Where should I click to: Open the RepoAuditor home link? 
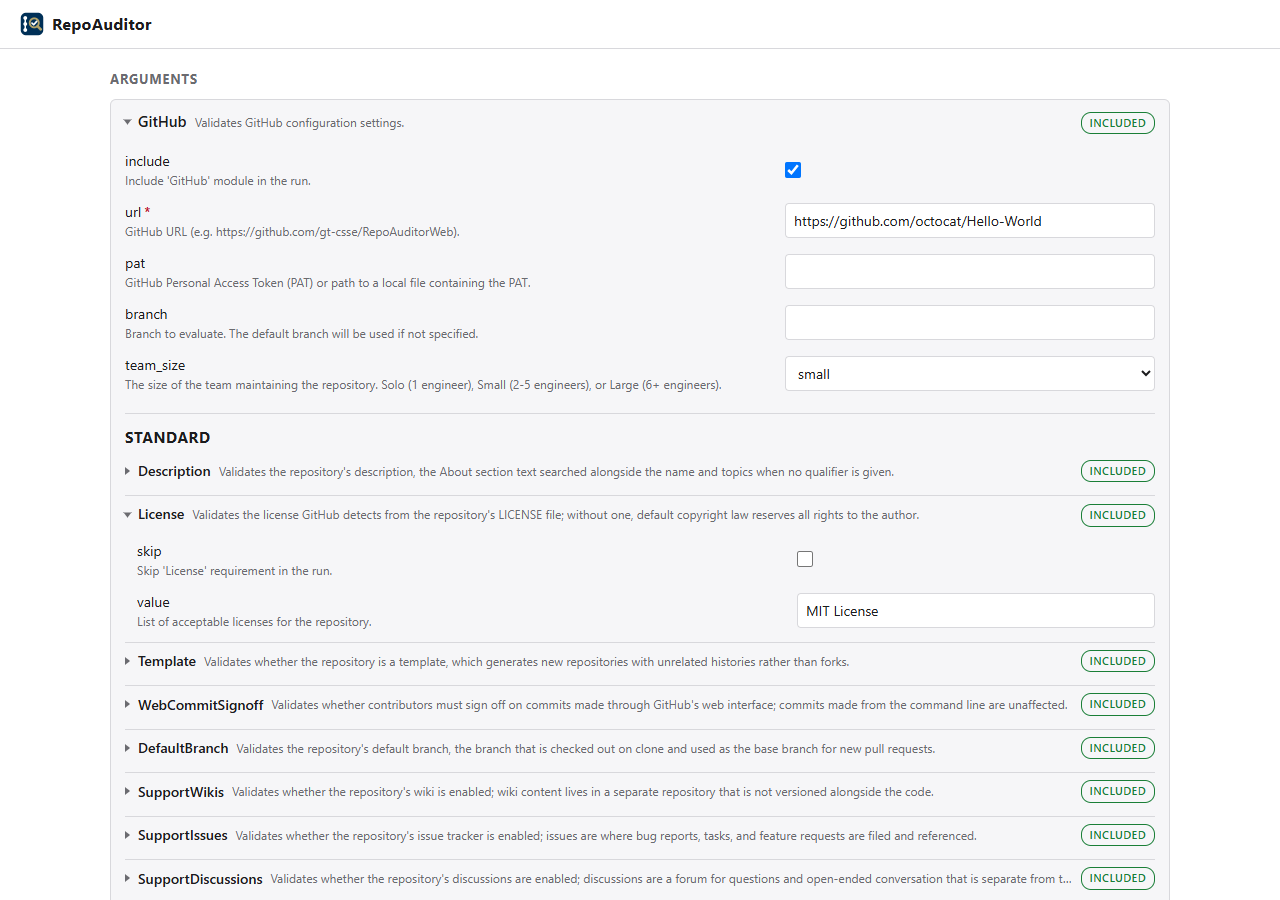pos(86,24)
